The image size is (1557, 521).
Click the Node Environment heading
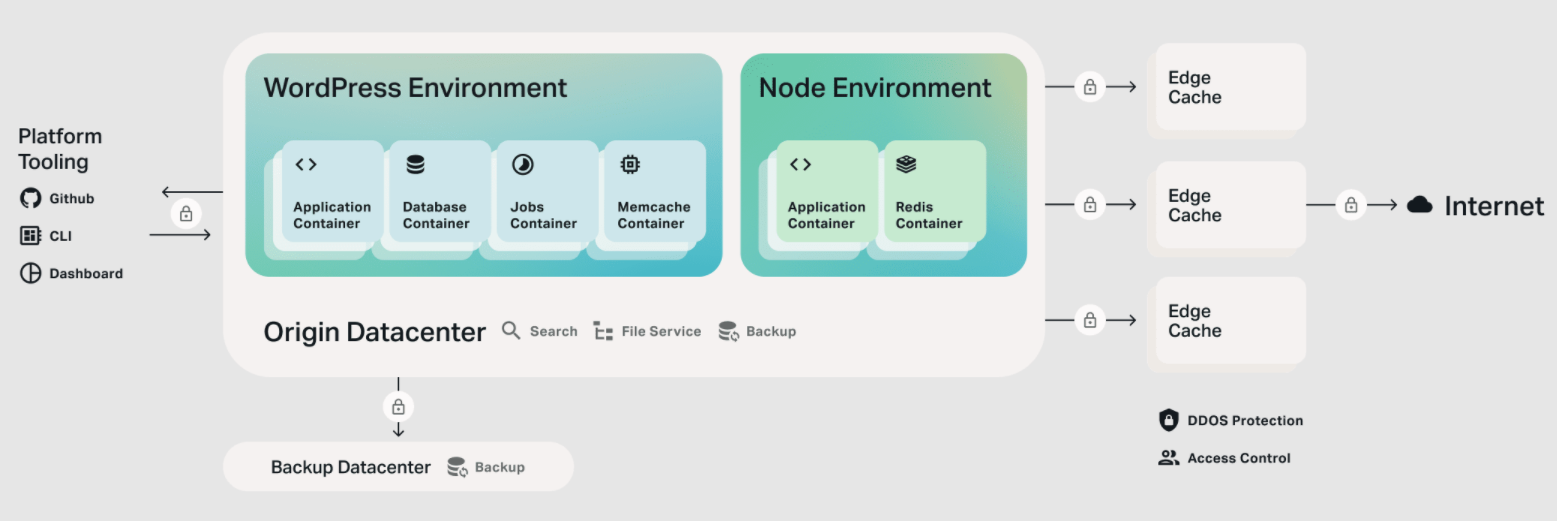[875, 88]
